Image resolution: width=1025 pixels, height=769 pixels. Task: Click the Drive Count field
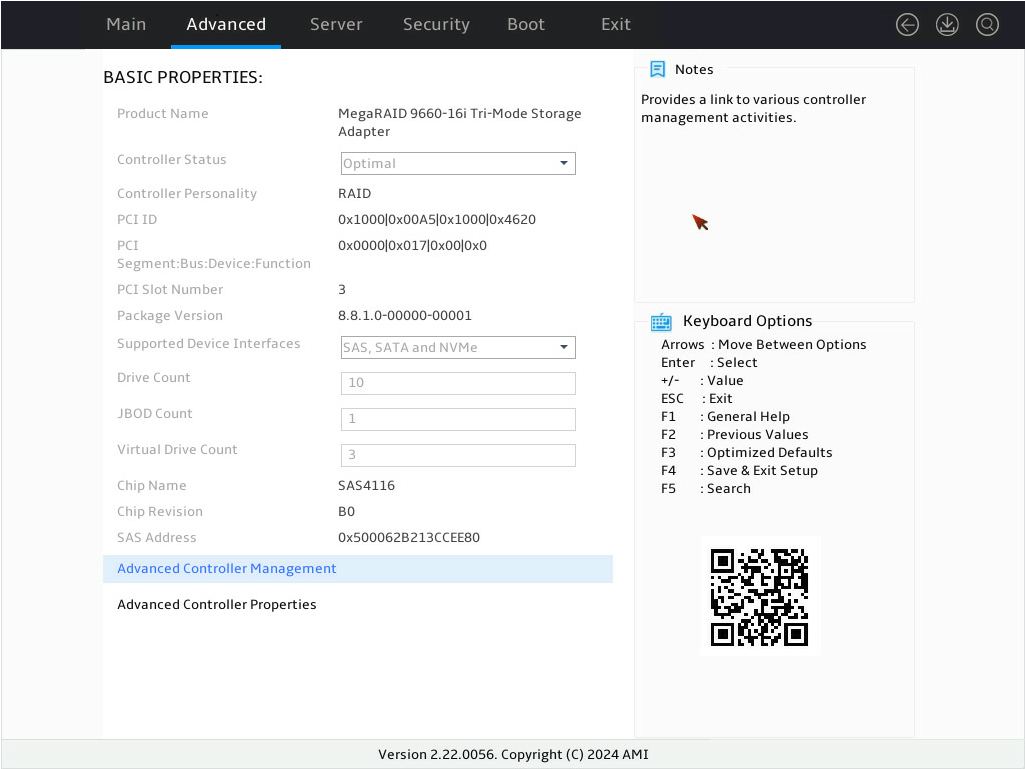pyautogui.click(x=458, y=383)
